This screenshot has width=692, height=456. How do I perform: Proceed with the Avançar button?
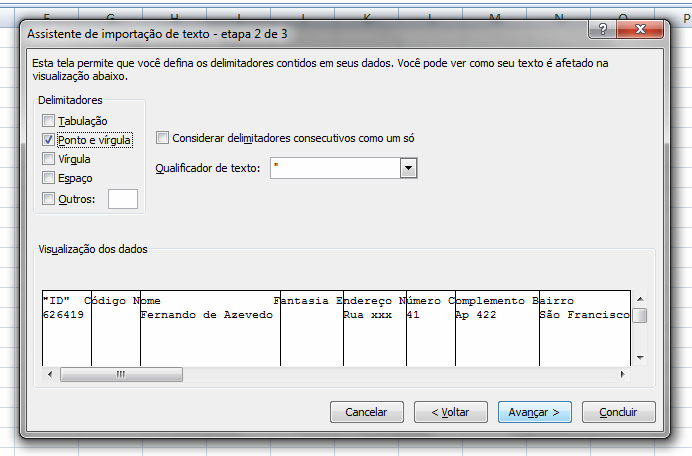534,412
